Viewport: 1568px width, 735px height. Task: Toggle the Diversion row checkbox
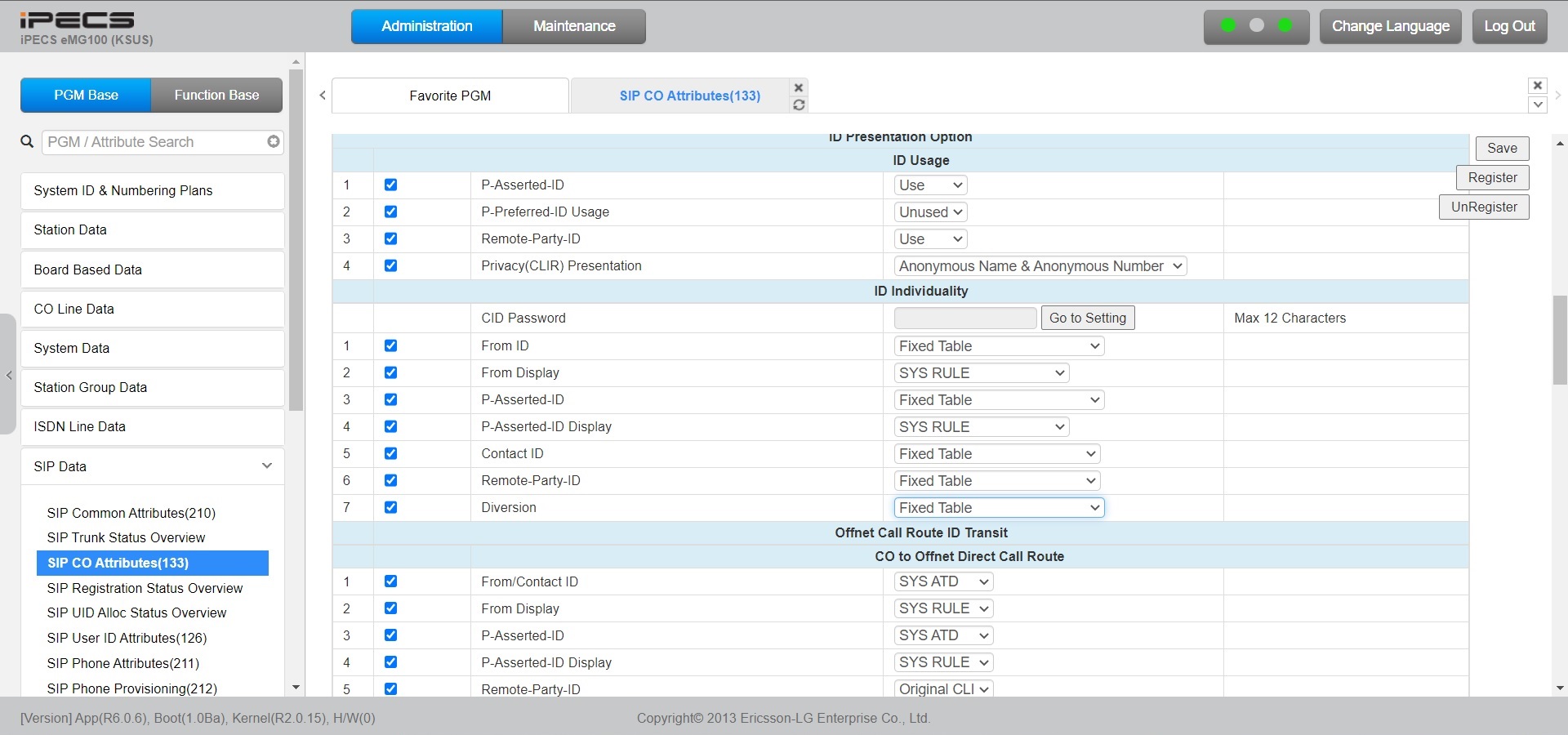tap(390, 508)
